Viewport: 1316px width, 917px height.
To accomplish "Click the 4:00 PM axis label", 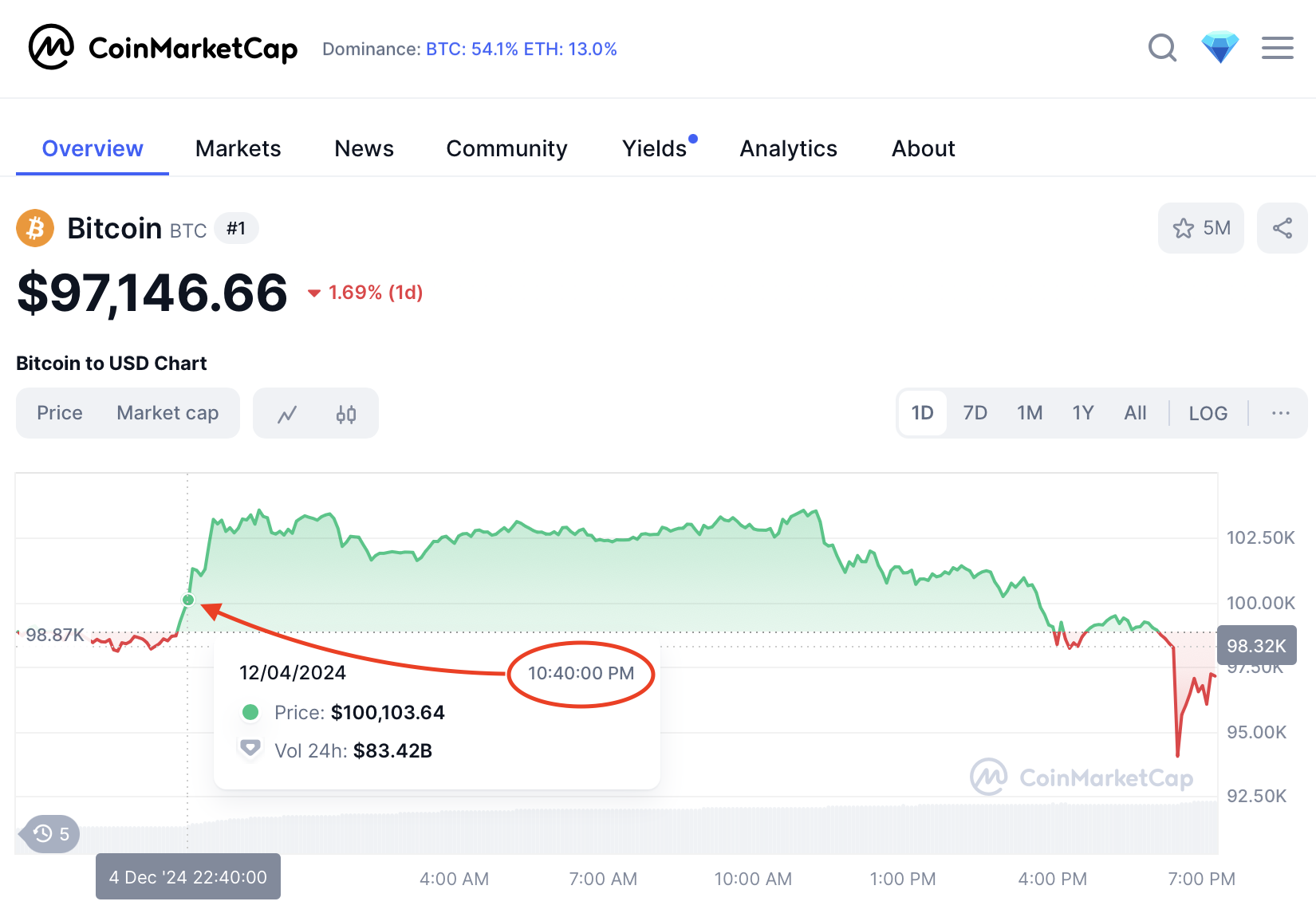I will click(x=1053, y=879).
